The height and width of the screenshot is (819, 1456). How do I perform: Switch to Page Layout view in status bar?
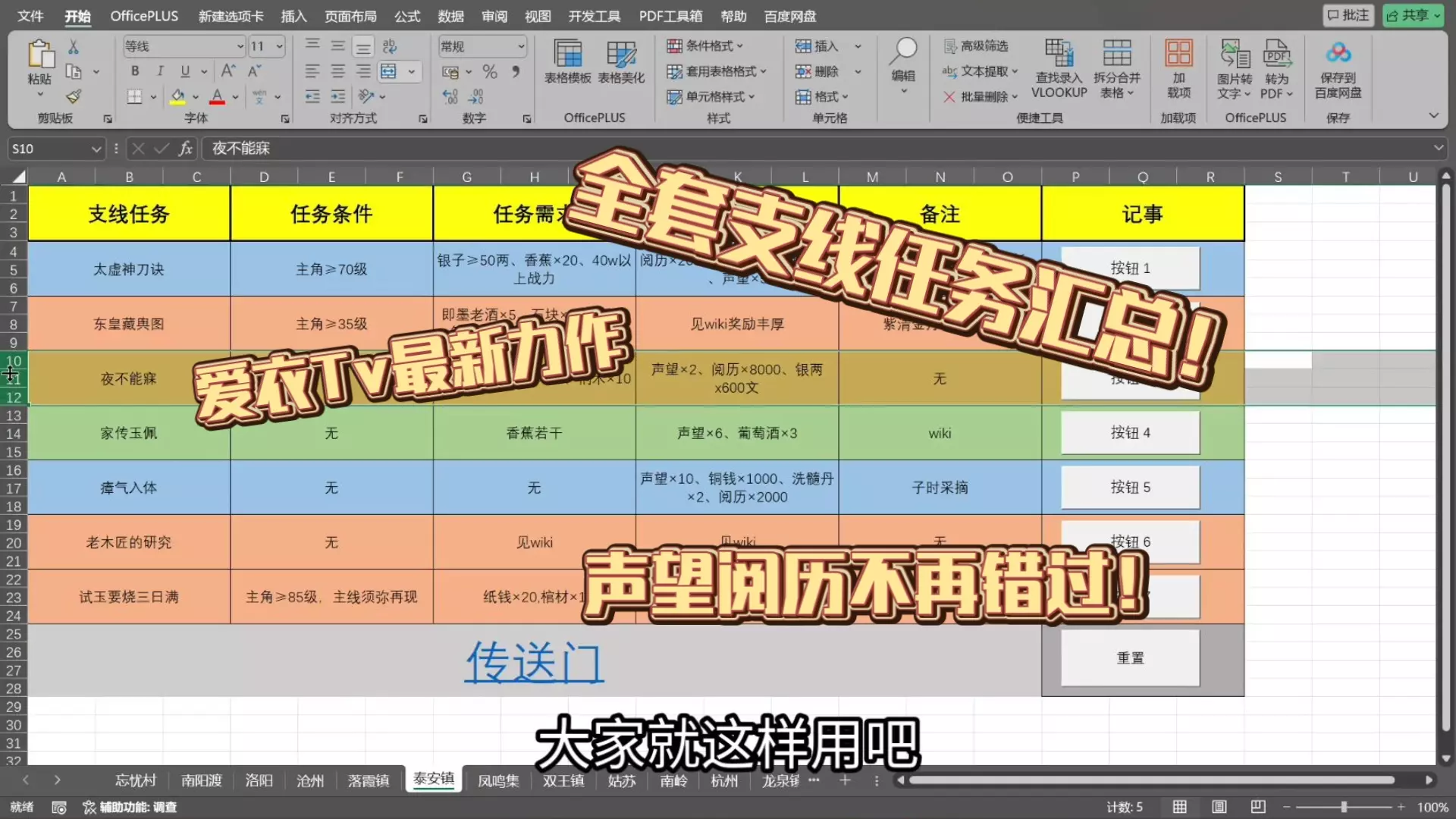coord(1219,807)
